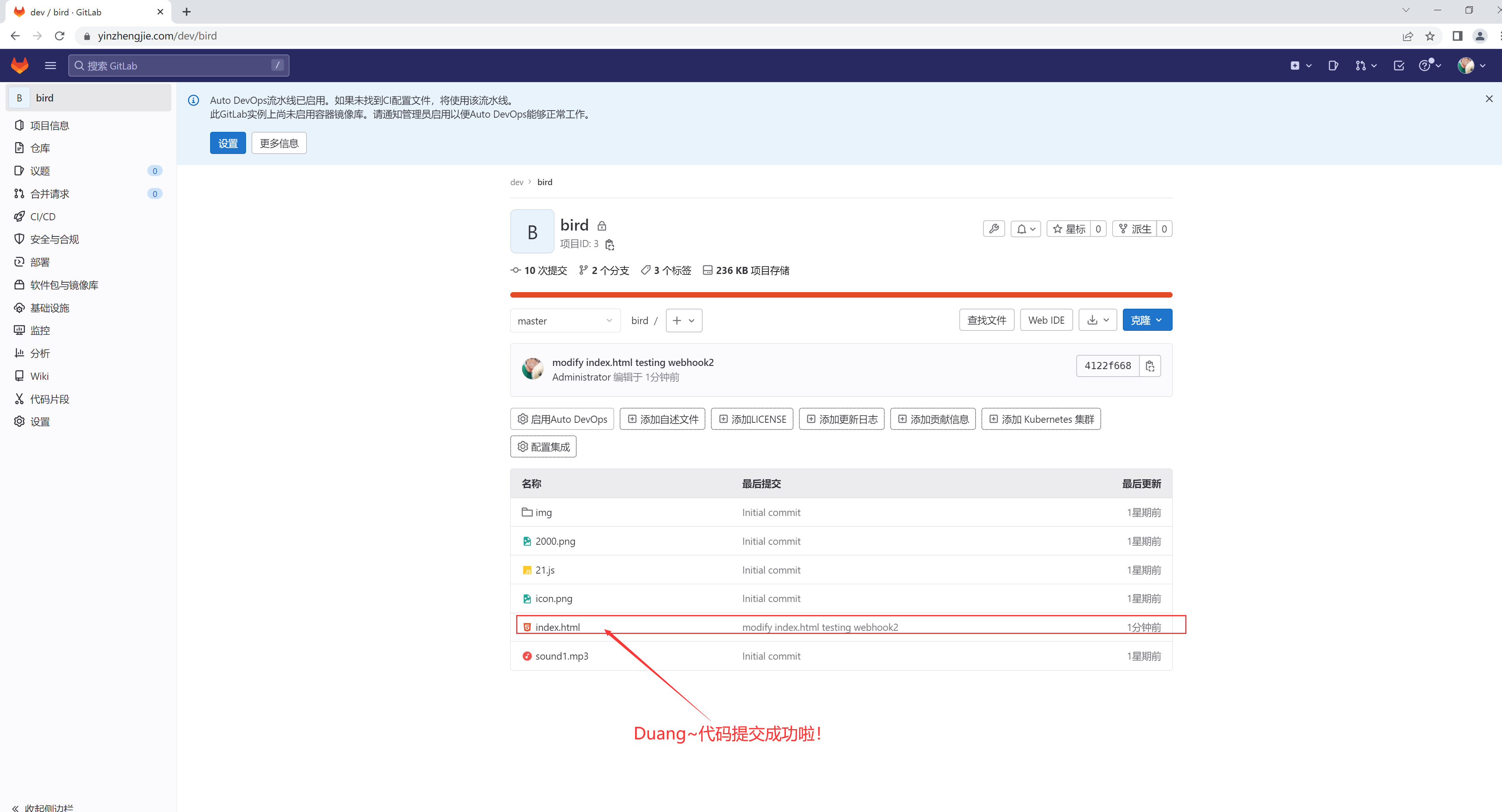Click the GitLab fox logo

20,65
